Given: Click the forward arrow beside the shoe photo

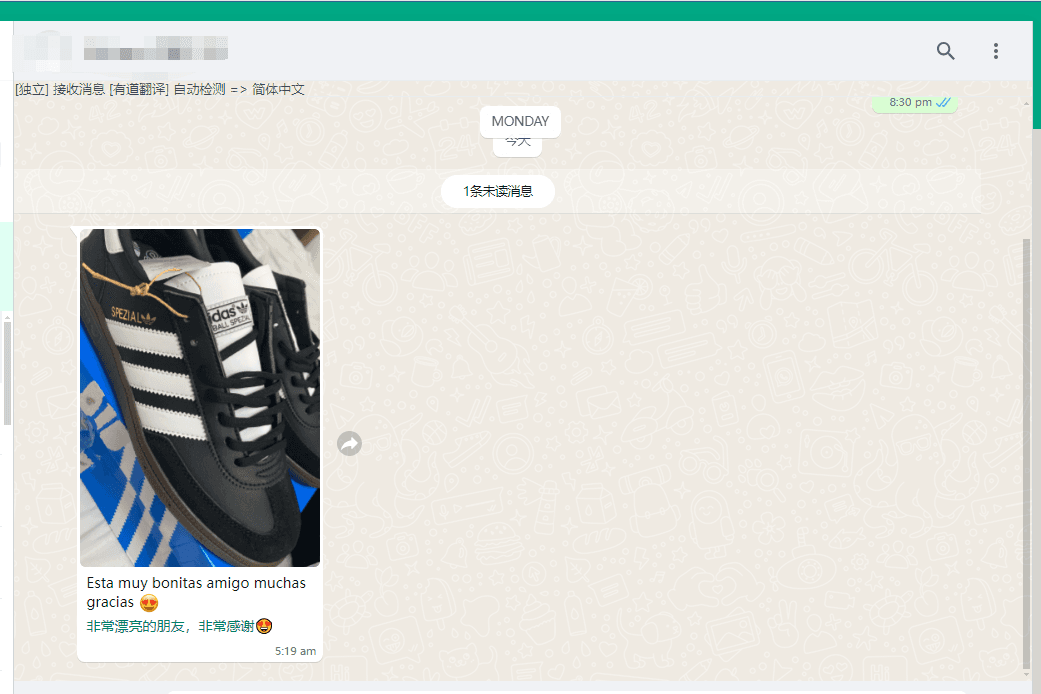Looking at the screenshot, I should pos(349,443).
